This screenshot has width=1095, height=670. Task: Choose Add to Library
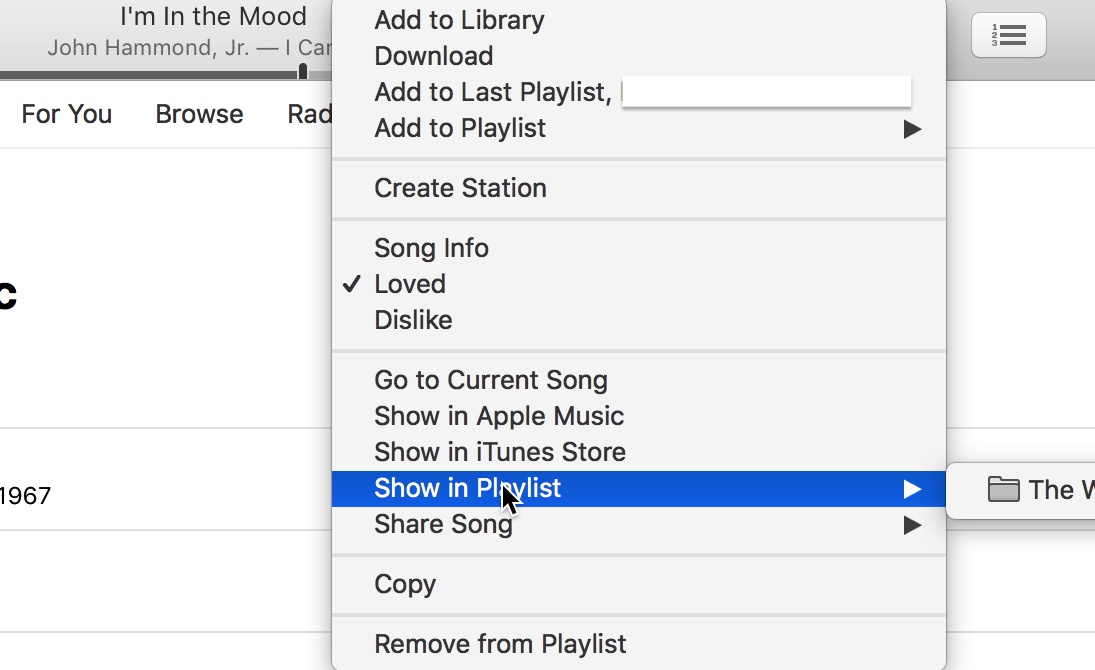click(x=459, y=20)
